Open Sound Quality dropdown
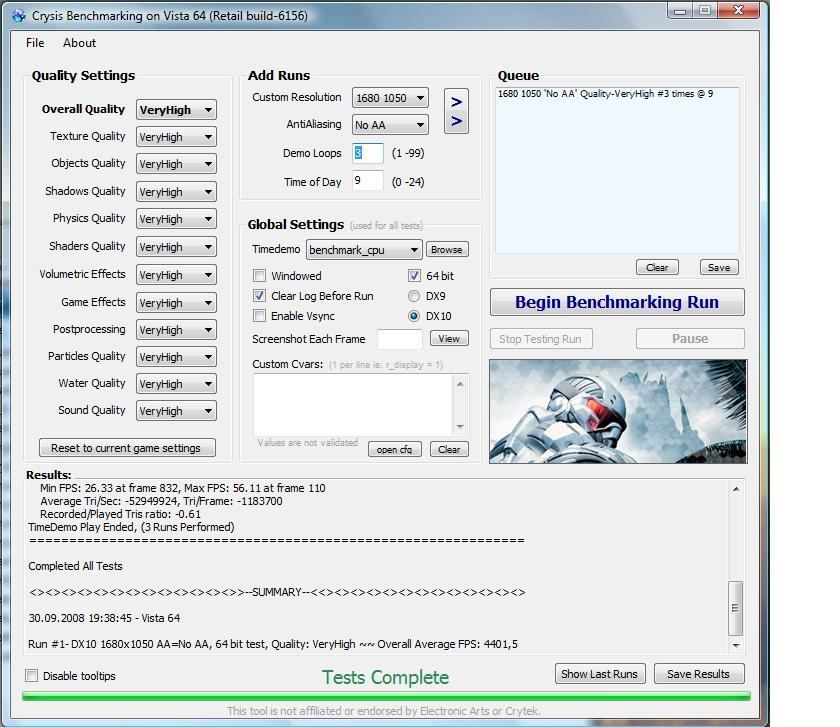This screenshot has width=840, height=727. coord(176,411)
